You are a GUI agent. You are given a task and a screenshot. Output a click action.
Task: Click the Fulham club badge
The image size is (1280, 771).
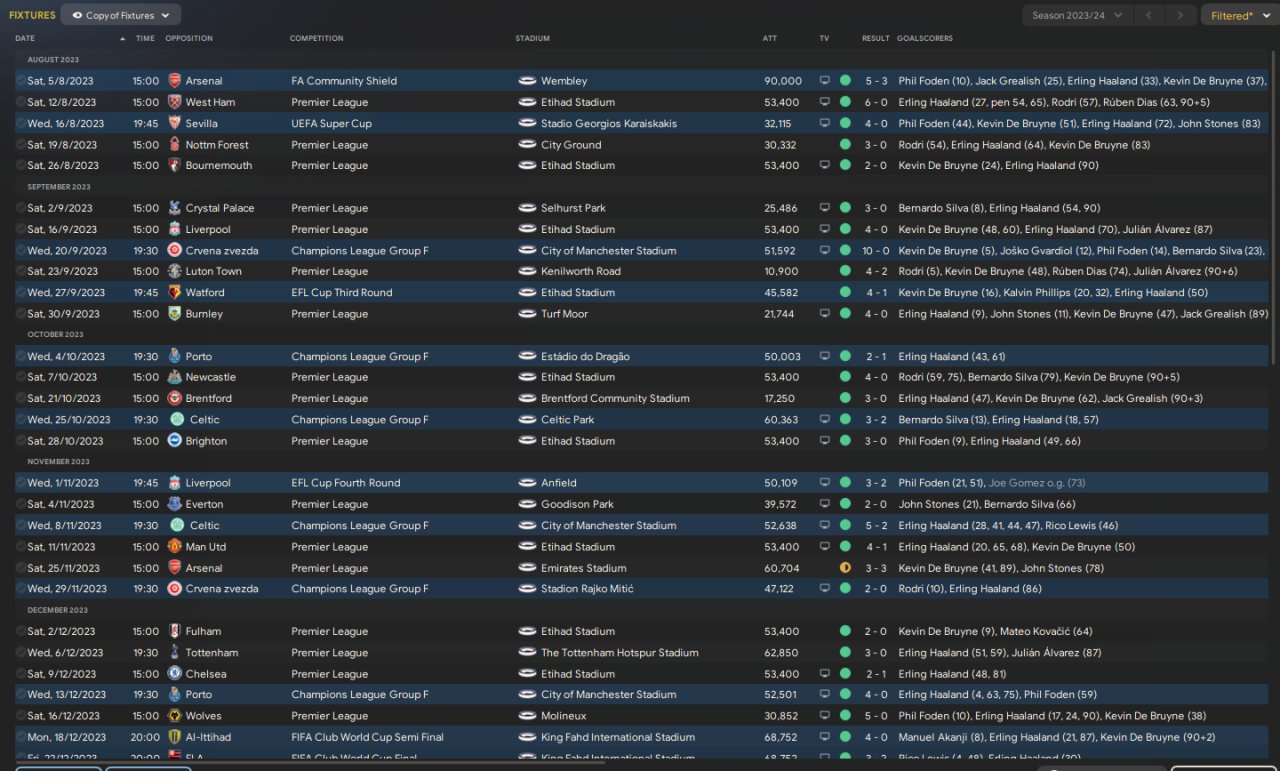coord(175,631)
